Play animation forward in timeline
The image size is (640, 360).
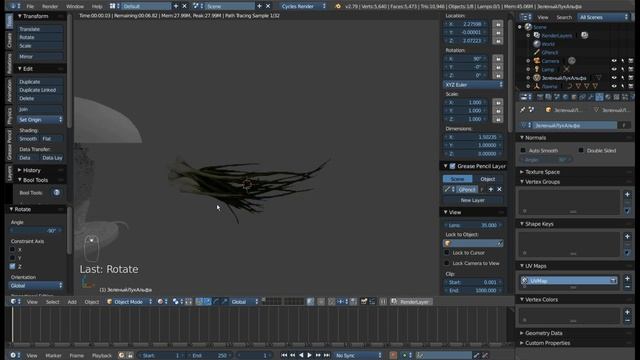(309, 356)
